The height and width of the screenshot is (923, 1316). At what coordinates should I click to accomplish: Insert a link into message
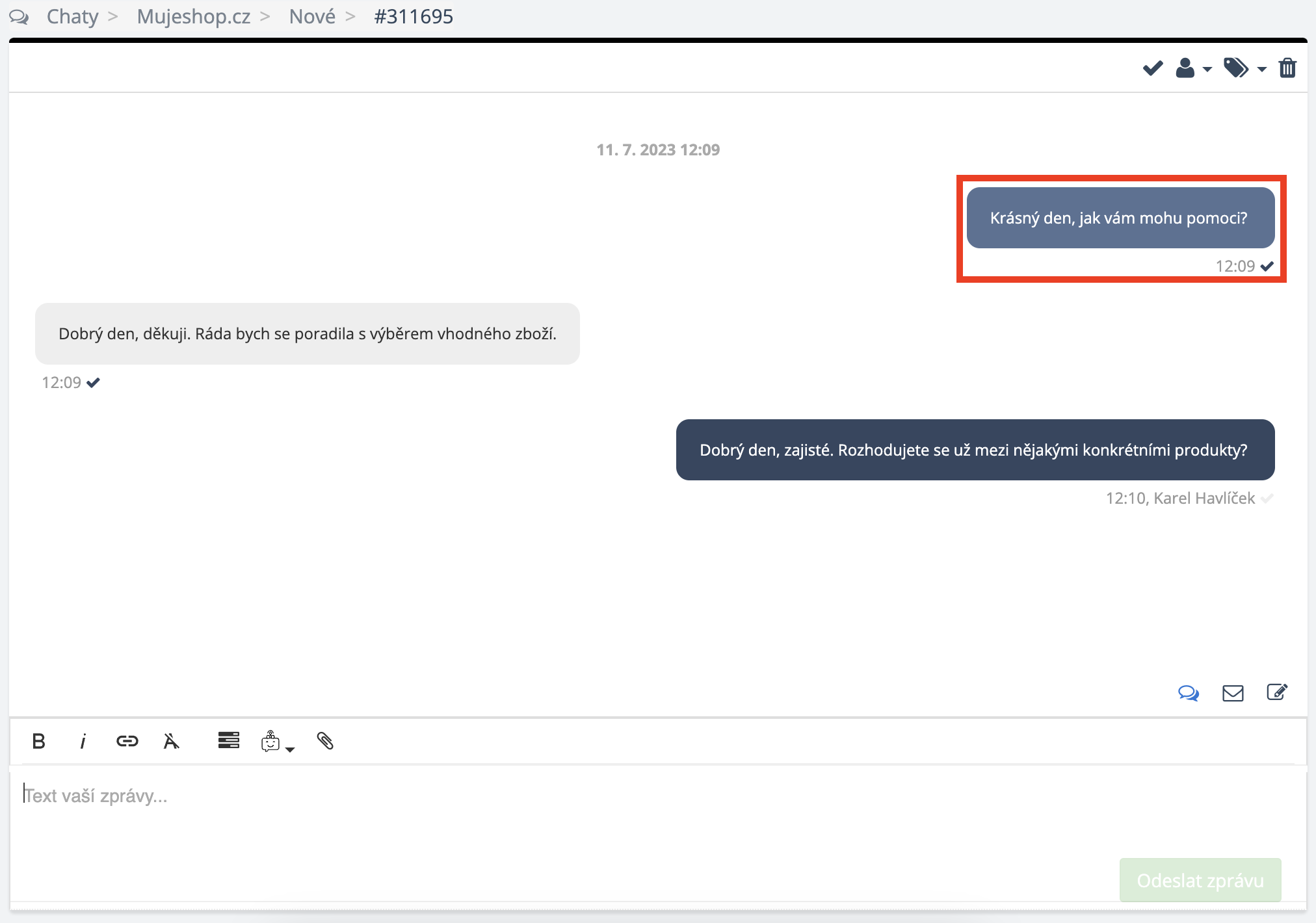[x=127, y=741]
